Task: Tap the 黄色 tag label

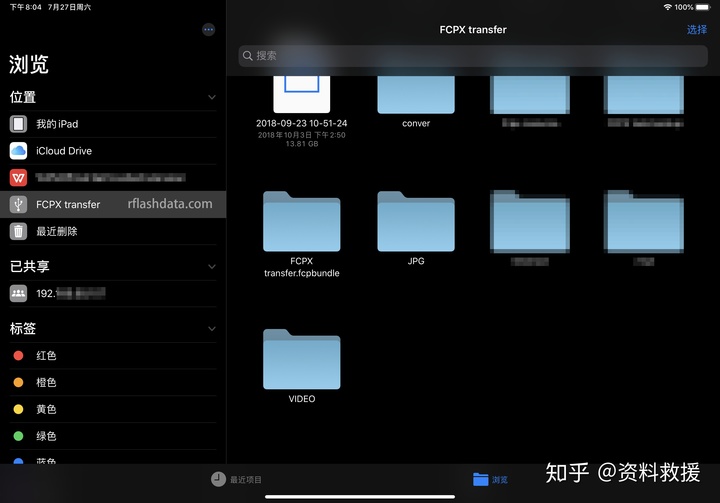Action: pyautogui.click(x=46, y=409)
